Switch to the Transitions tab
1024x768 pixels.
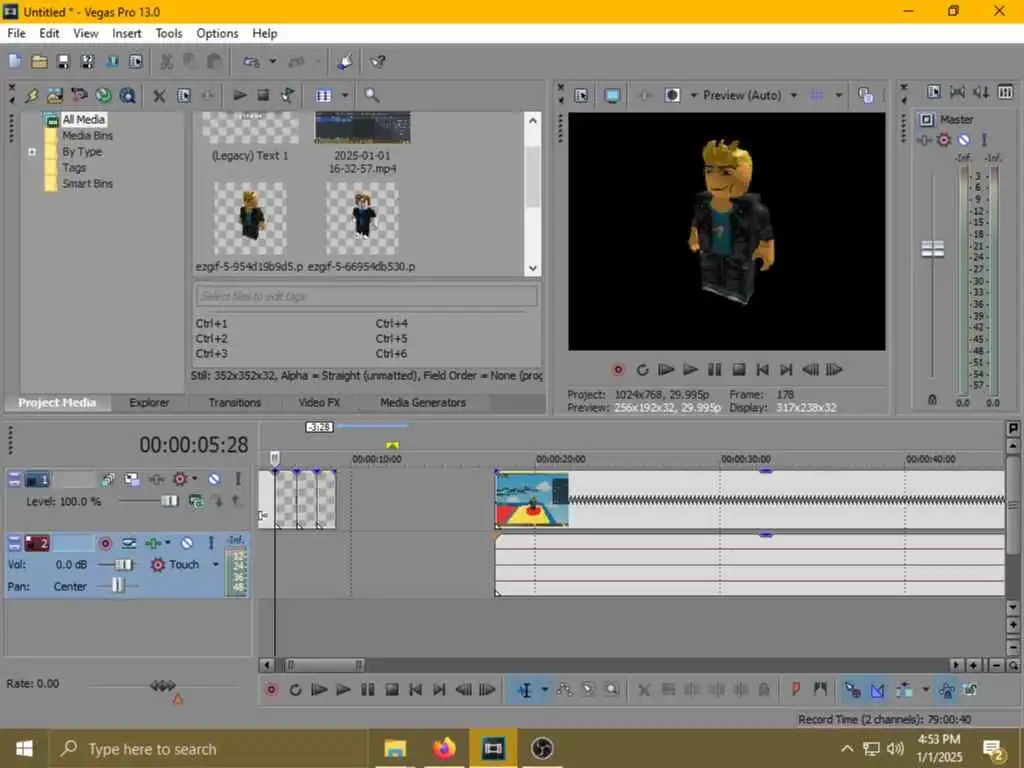234,403
